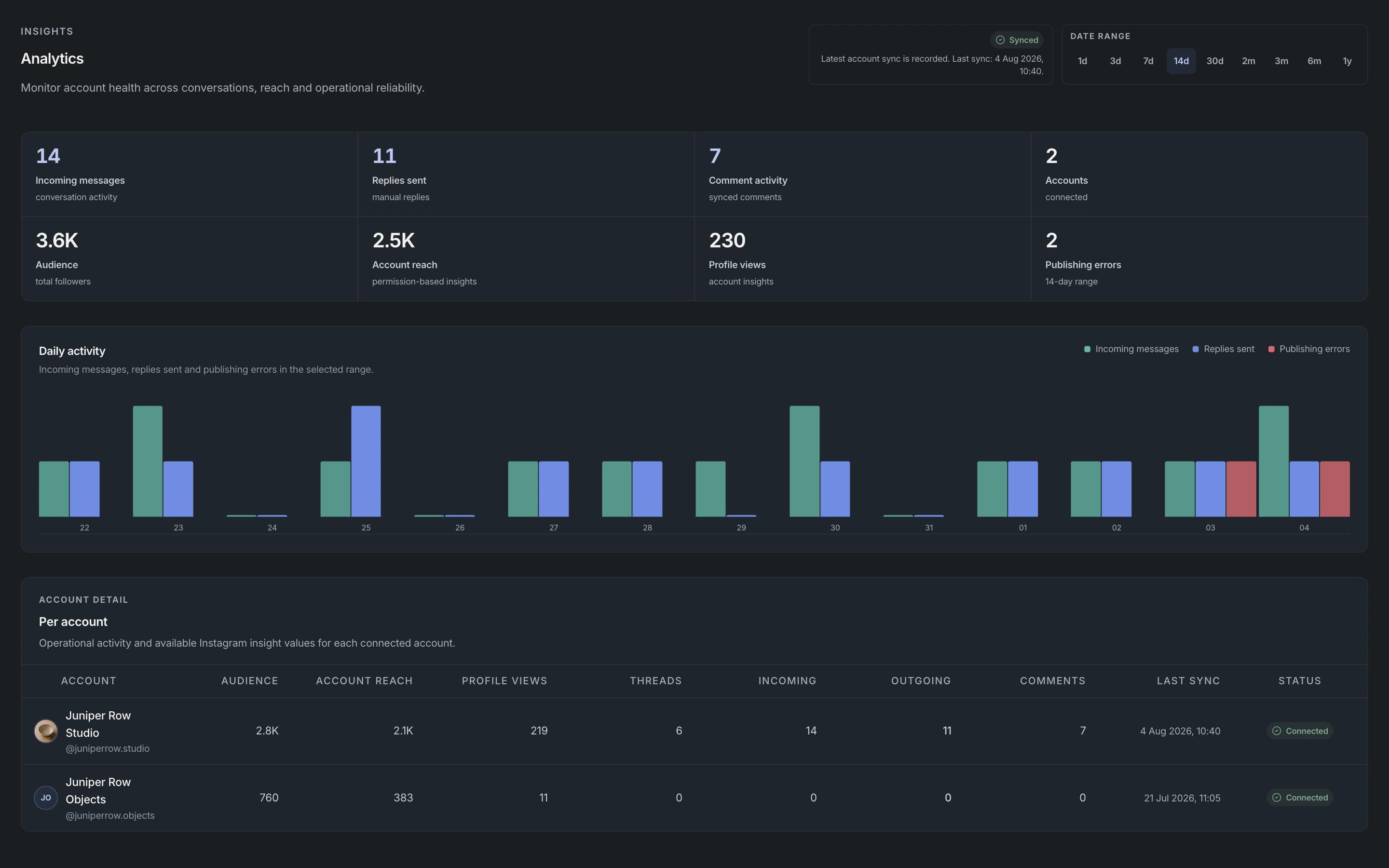The width and height of the screenshot is (1389, 868).
Task: Switch date range to 1y
Action: click(x=1347, y=61)
